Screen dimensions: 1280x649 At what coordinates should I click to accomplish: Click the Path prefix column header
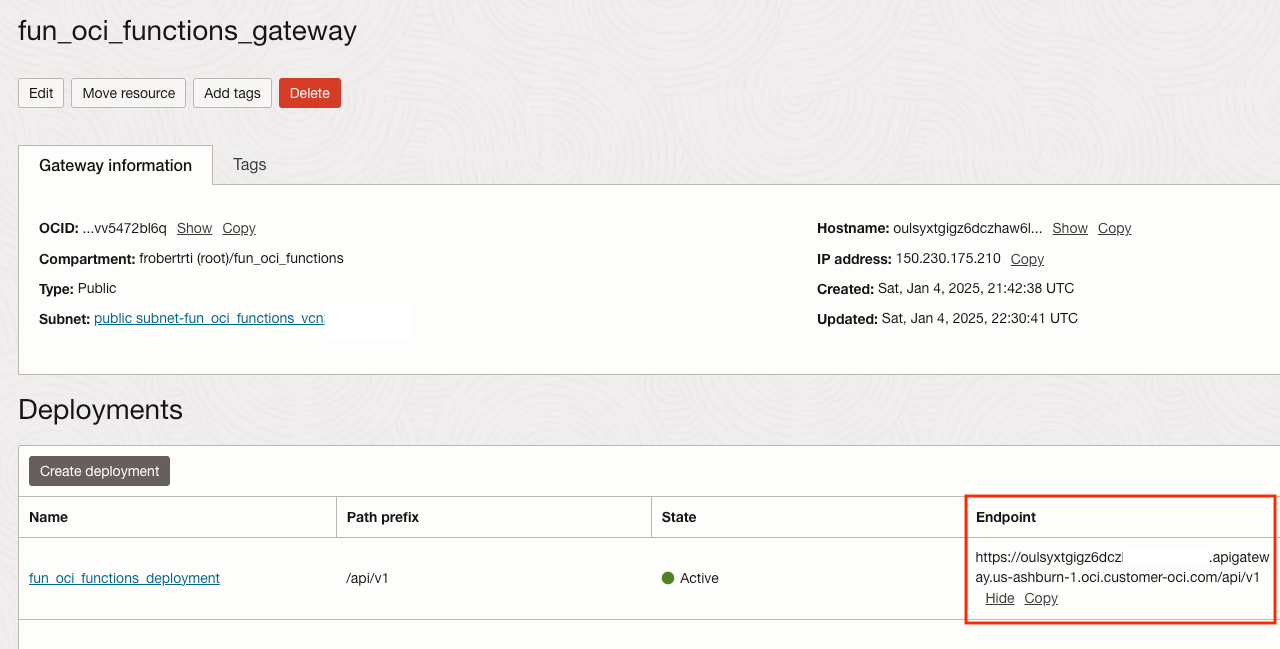tap(382, 517)
